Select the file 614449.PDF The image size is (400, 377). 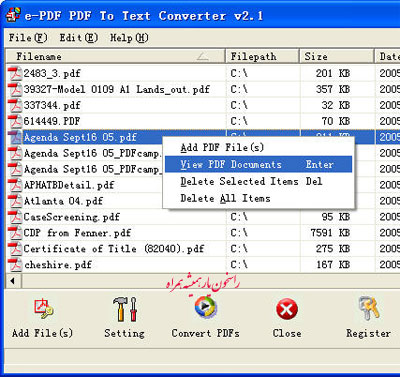52,121
